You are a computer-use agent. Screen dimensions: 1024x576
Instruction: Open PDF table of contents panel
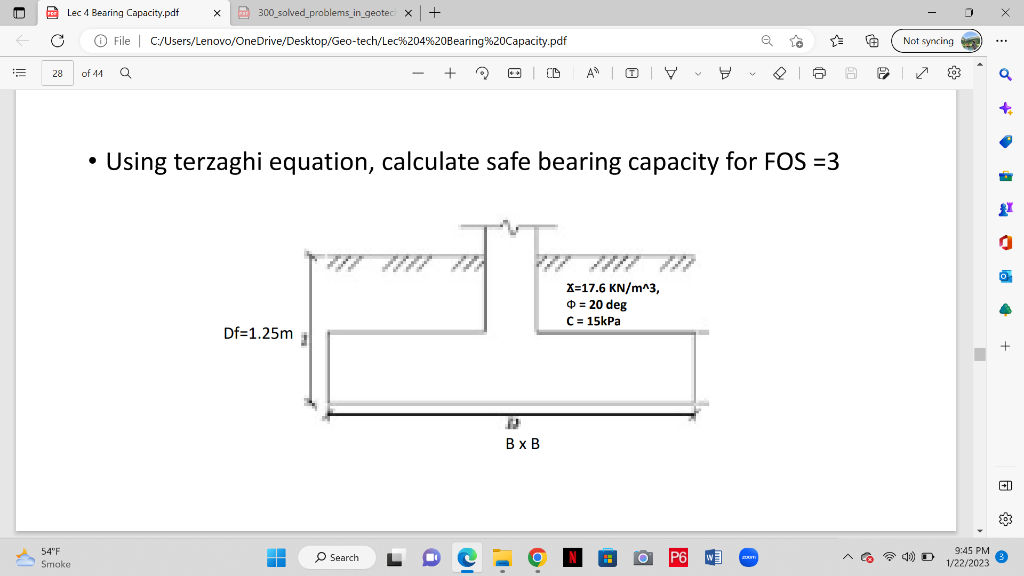tap(18, 73)
